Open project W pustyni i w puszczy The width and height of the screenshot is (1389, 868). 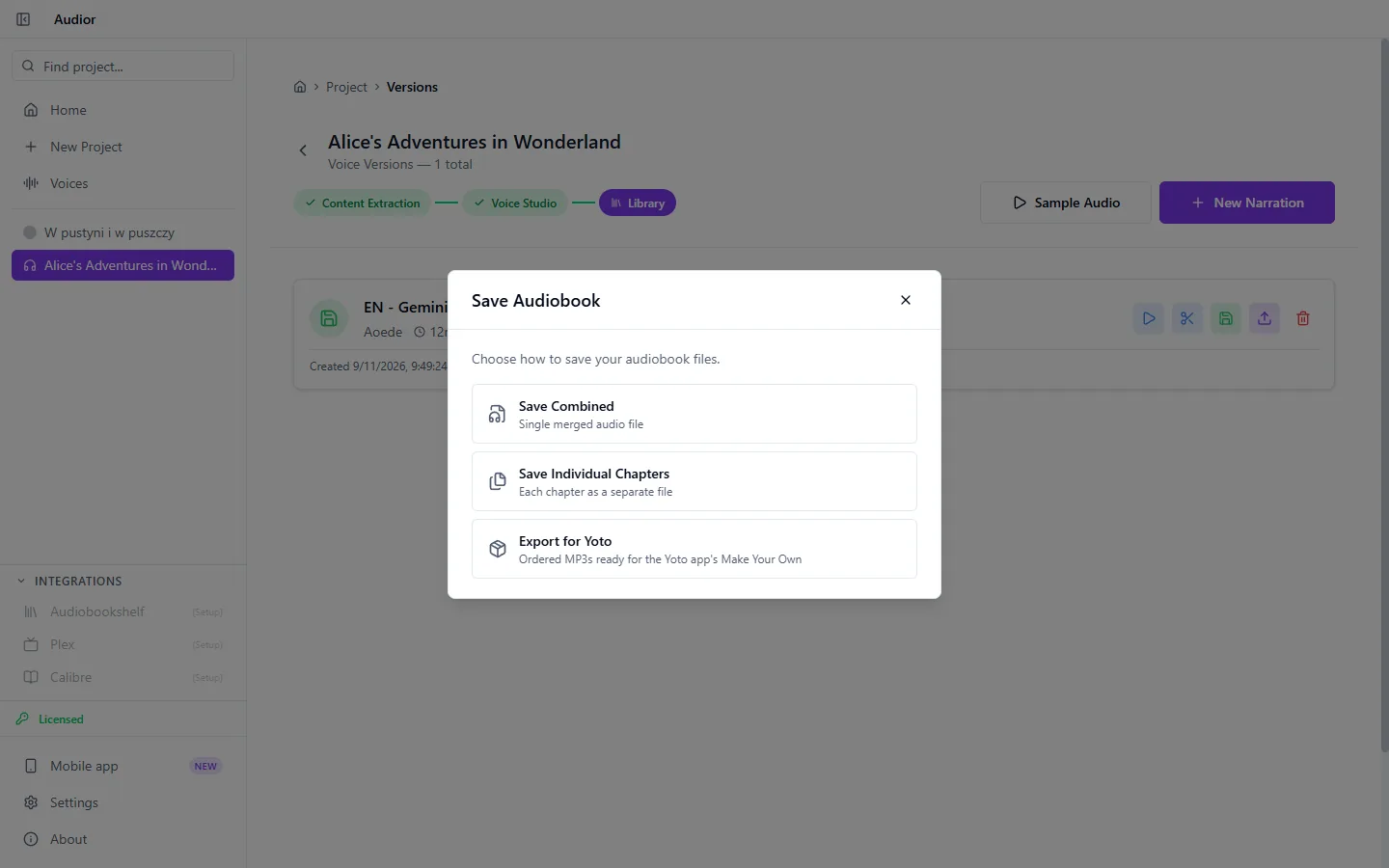[x=123, y=232]
